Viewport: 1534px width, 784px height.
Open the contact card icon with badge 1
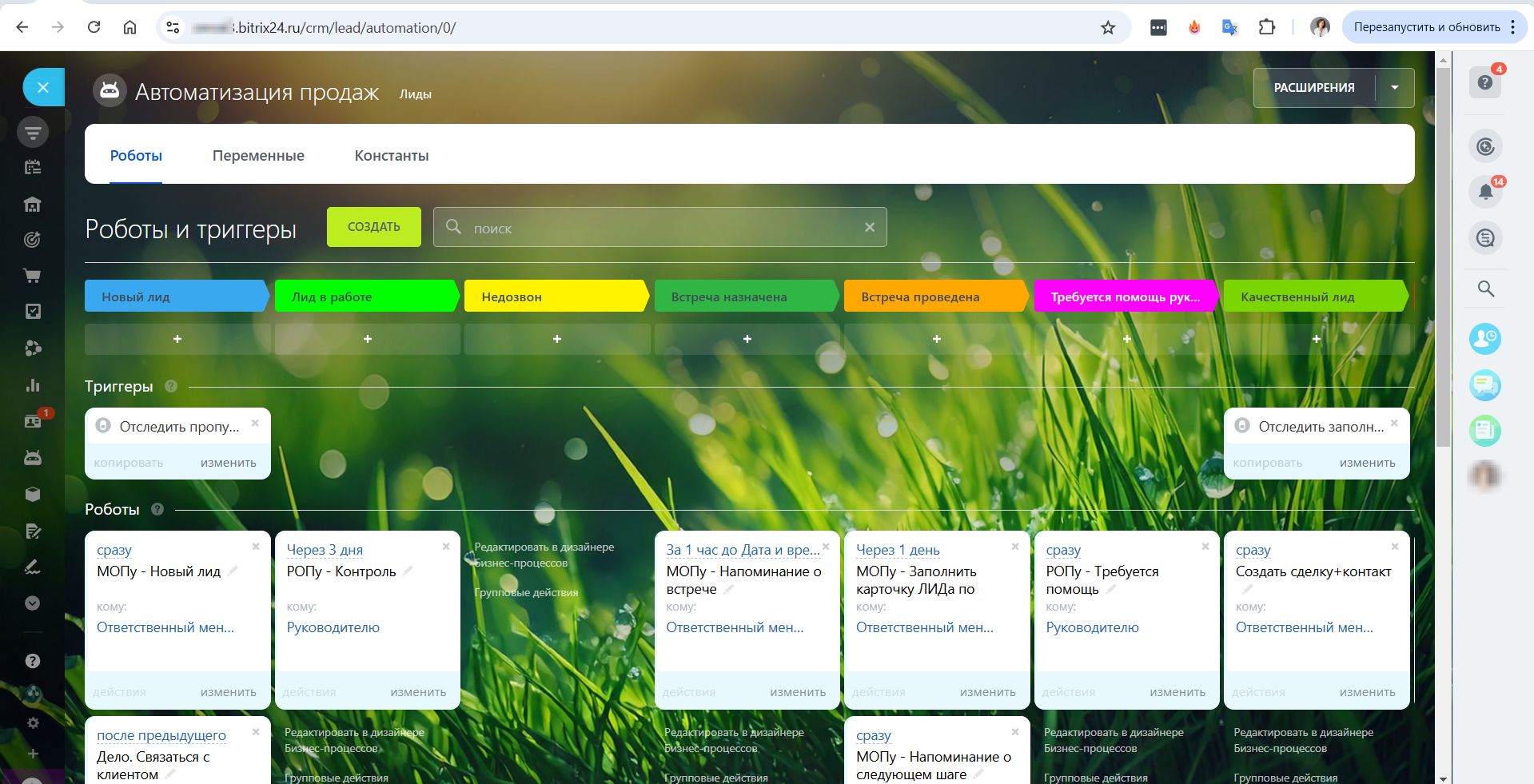[x=33, y=421]
